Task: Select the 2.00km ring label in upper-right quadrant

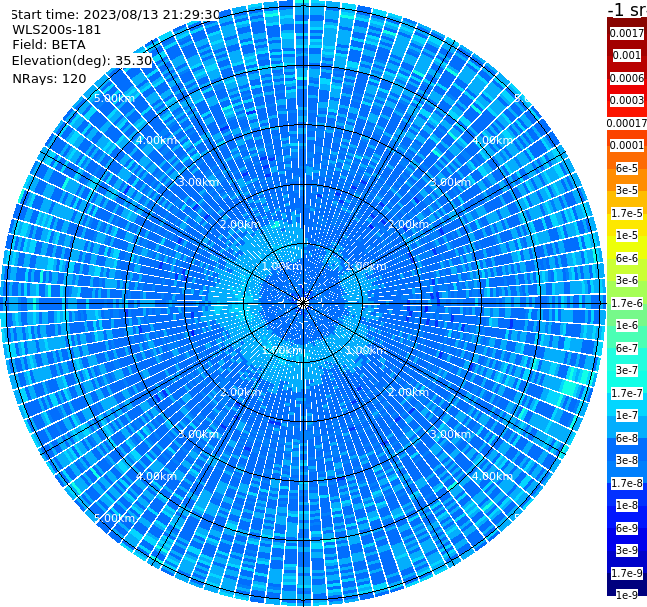Action: [409, 224]
